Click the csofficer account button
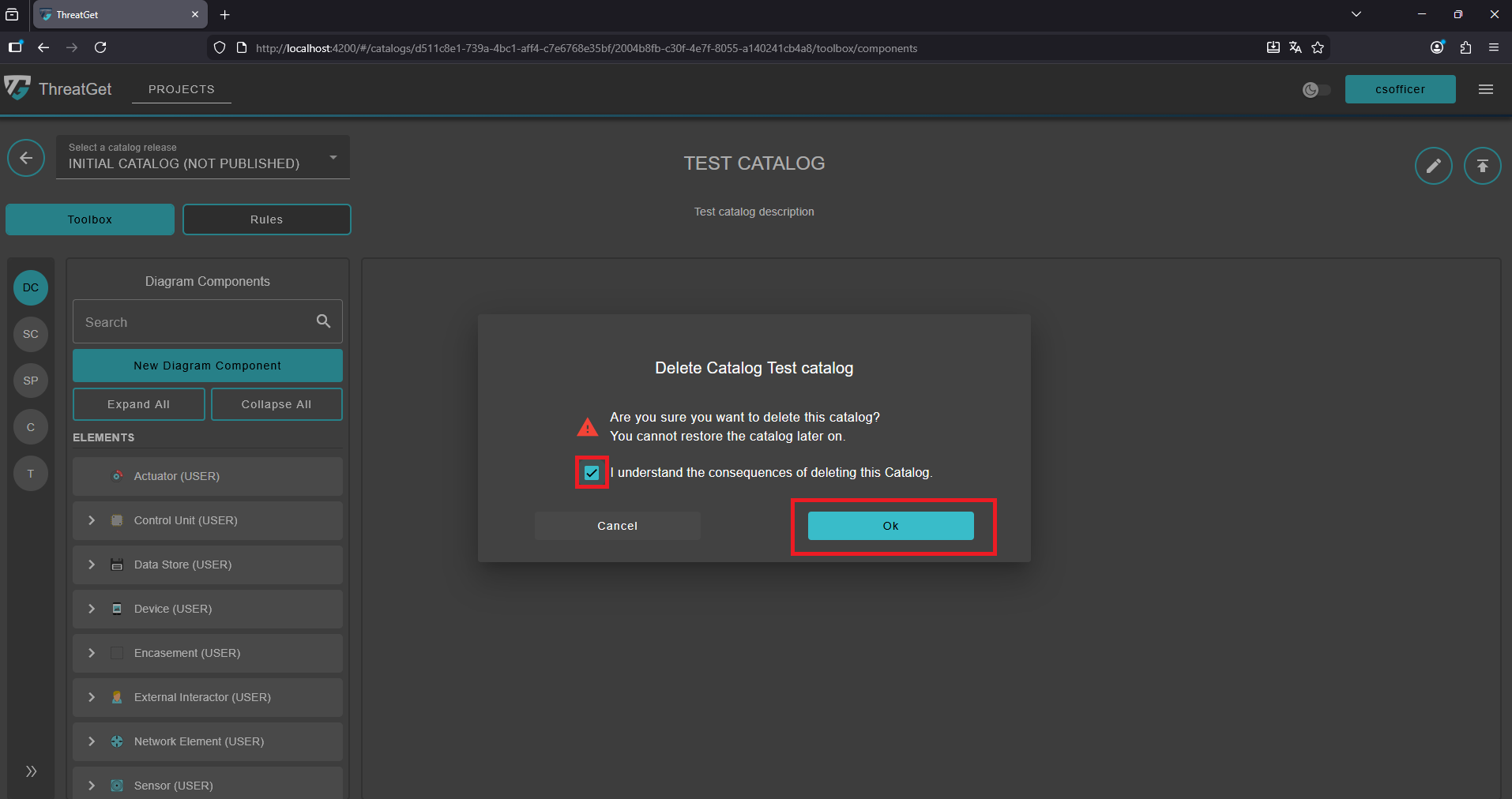The width and height of the screenshot is (1512, 799). [1400, 89]
